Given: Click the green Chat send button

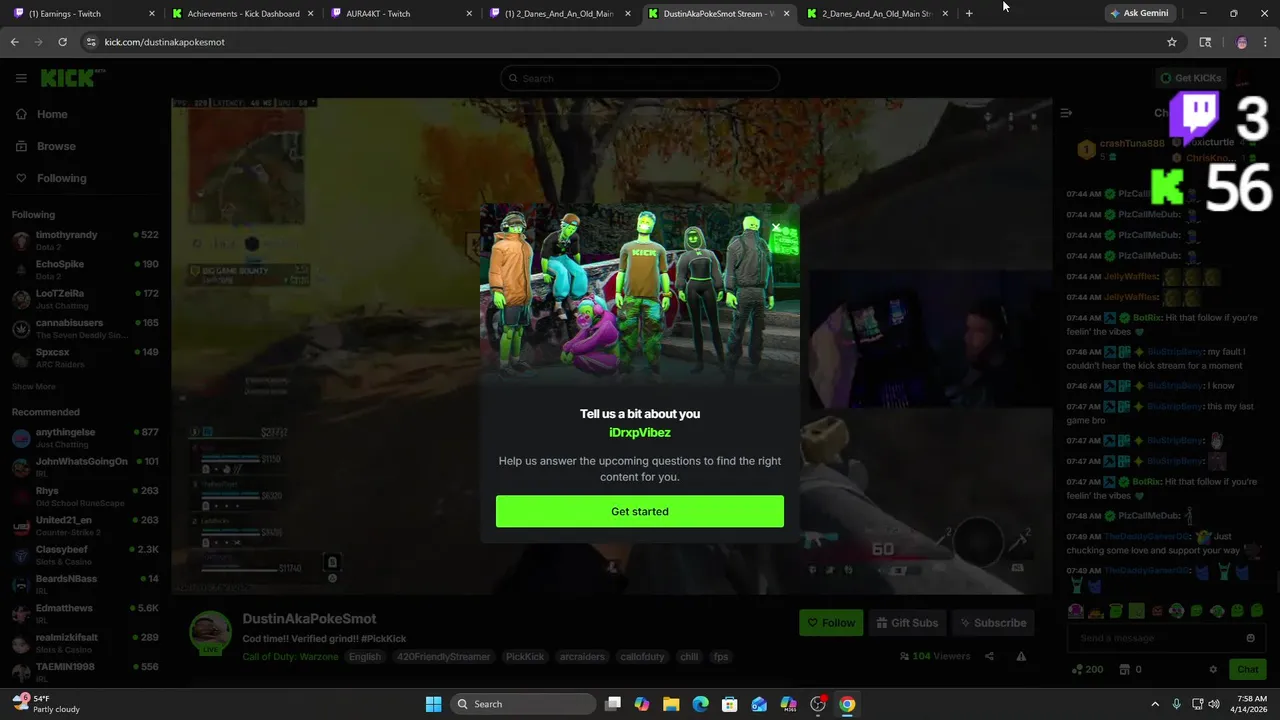Looking at the screenshot, I should [1248, 669].
